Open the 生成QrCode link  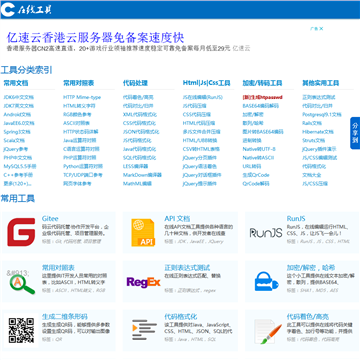click(256, 175)
